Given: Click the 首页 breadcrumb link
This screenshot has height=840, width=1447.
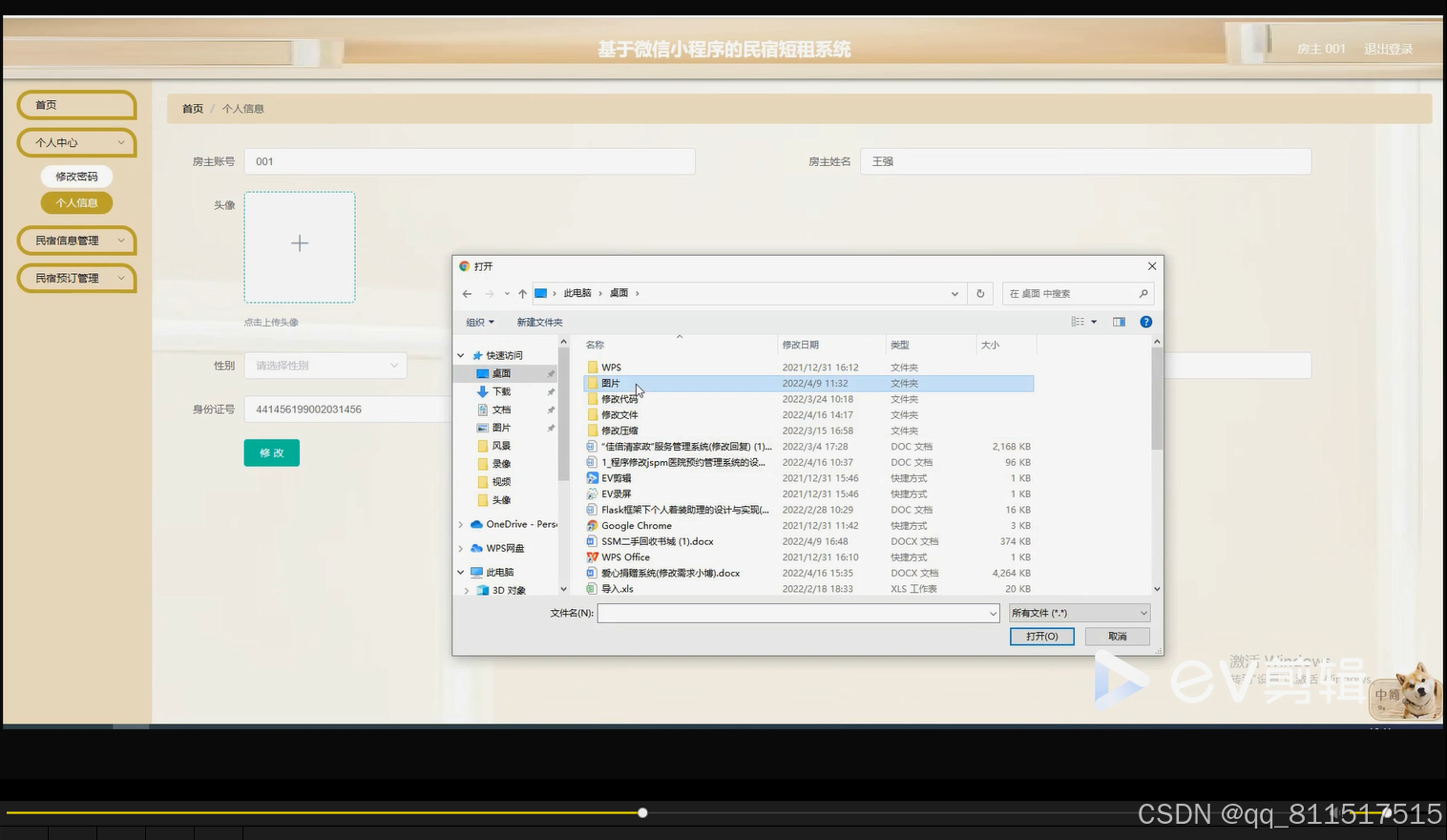Looking at the screenshot, I should coord(193,109).
